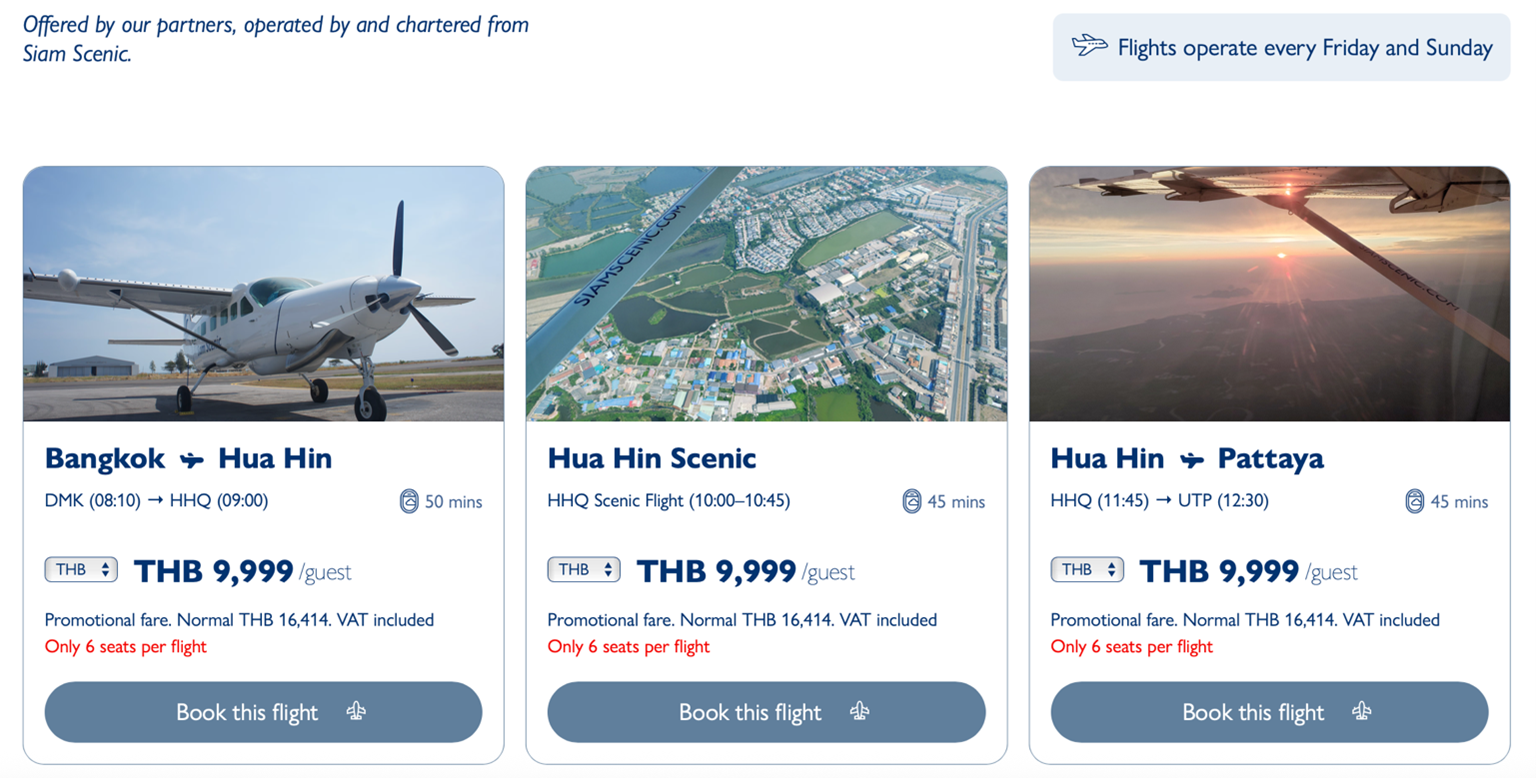Open the parked Cessna aircraft photo

(263, 294)
